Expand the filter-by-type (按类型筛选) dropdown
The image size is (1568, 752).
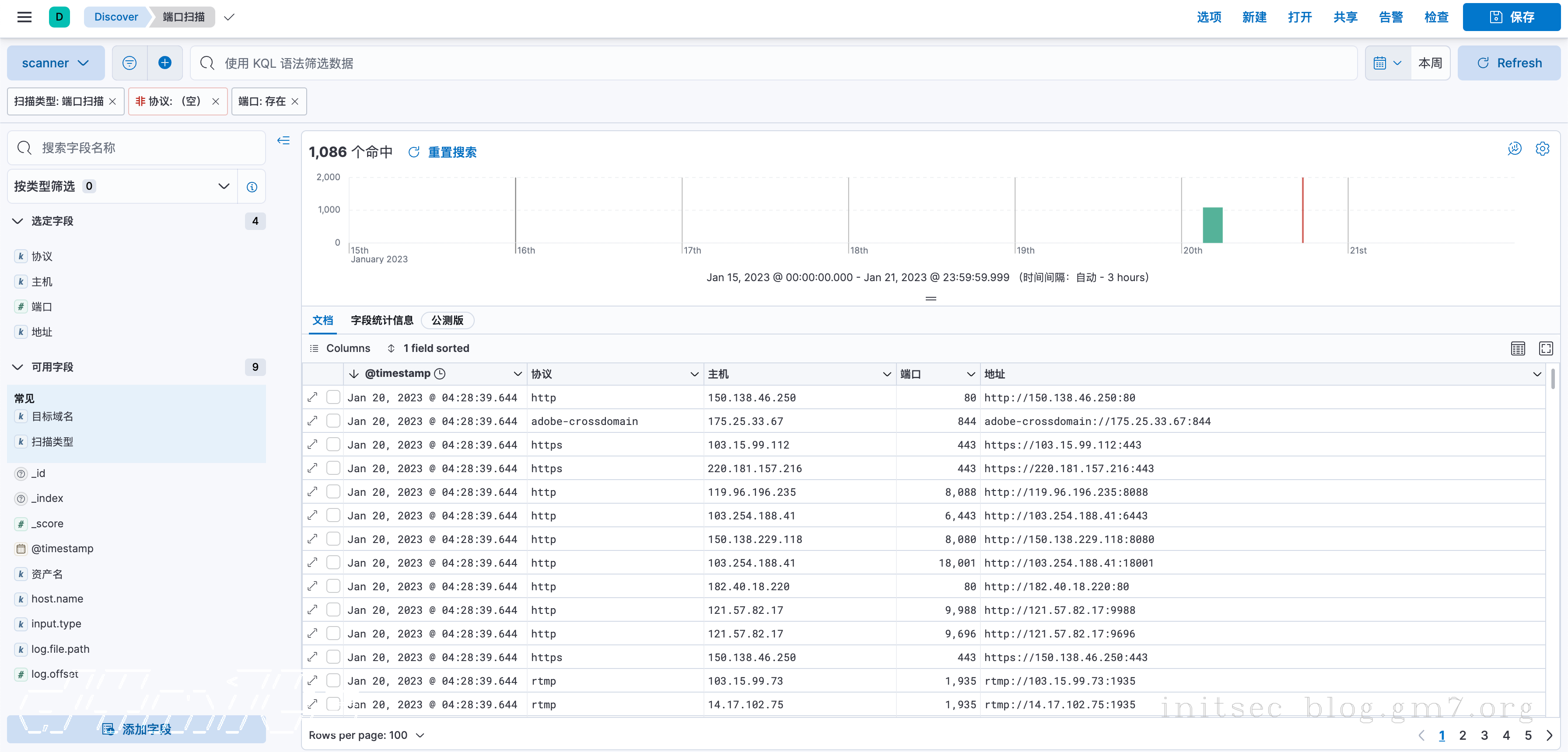pyautogui.click(x=122, y=186)
